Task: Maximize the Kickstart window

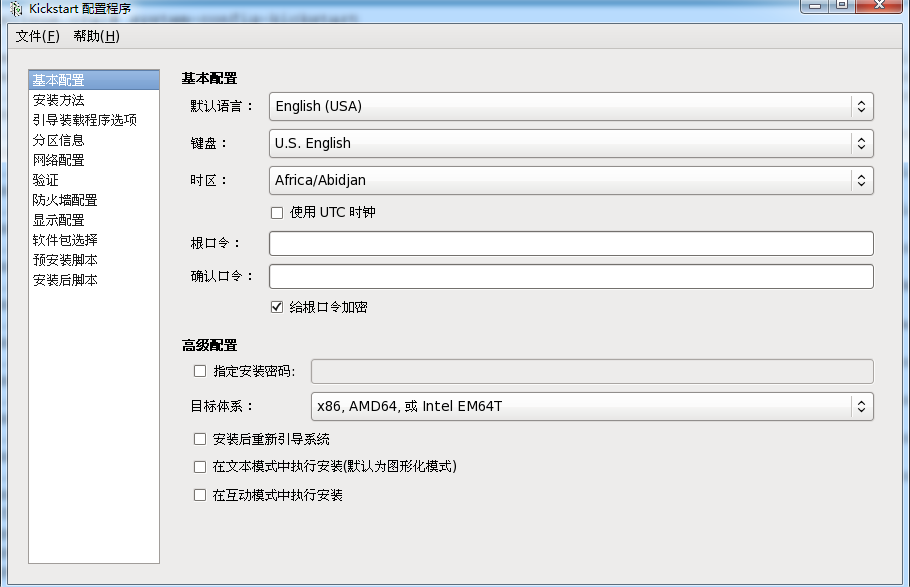Action: coord(842,5)
